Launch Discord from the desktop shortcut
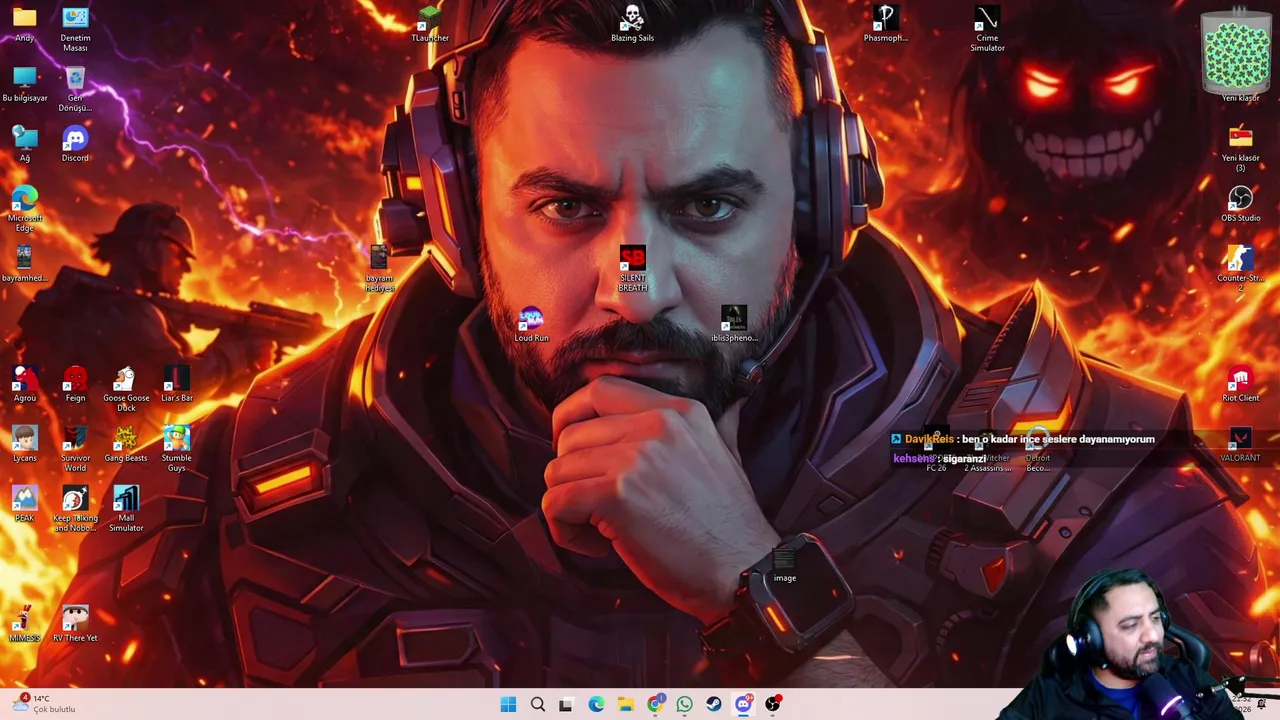The image size is (1280, 720). (75, 145)
